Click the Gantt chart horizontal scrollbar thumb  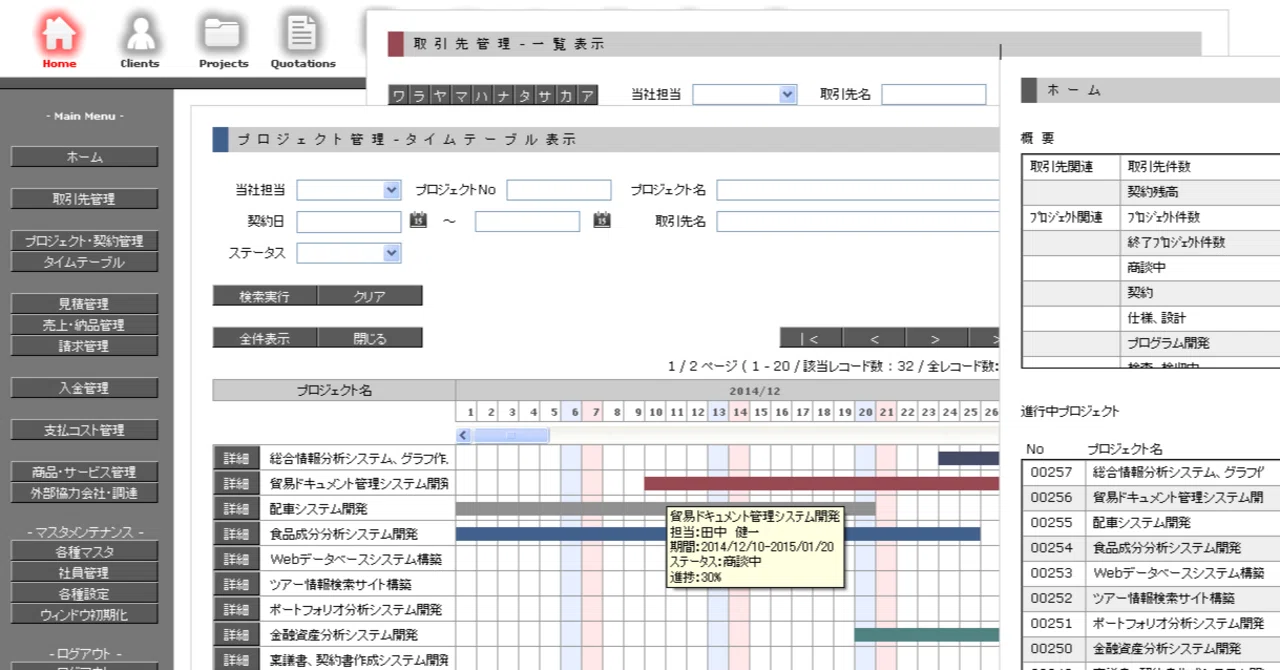coord(511,435)
